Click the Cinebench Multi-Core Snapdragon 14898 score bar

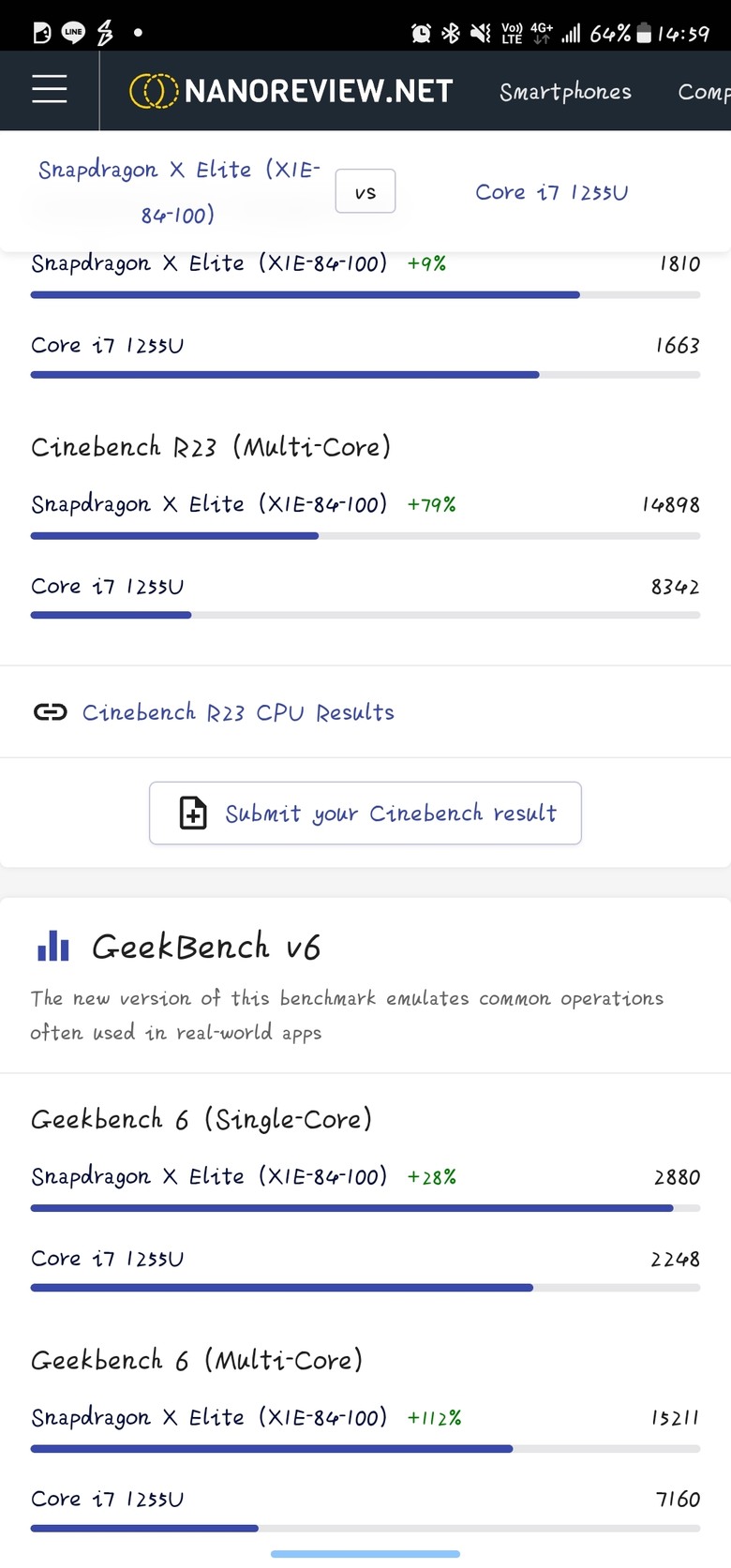click(365, 536)
